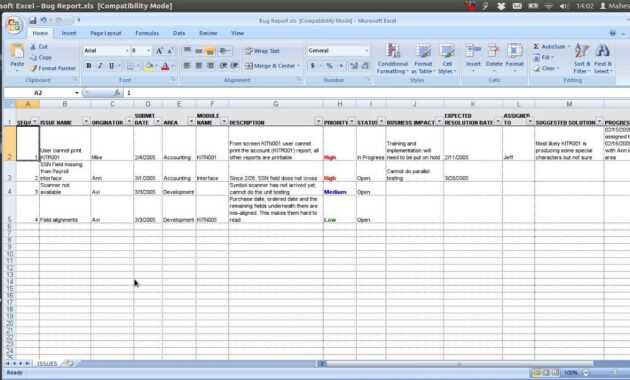Toggle Underline formatting

pos(111,66)
